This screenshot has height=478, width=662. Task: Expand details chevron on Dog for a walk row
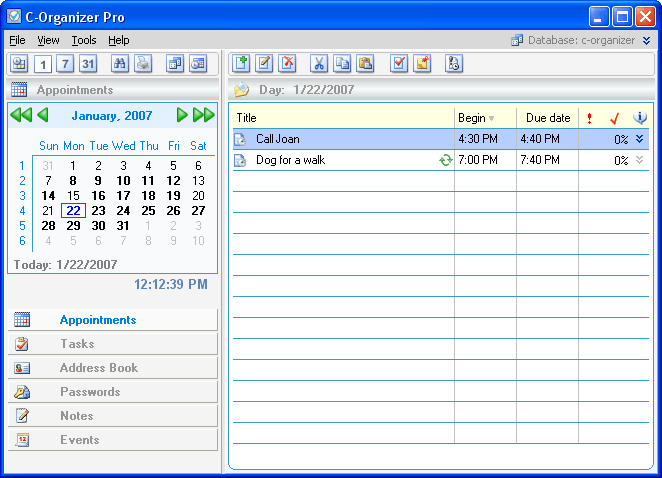[640, 160]
